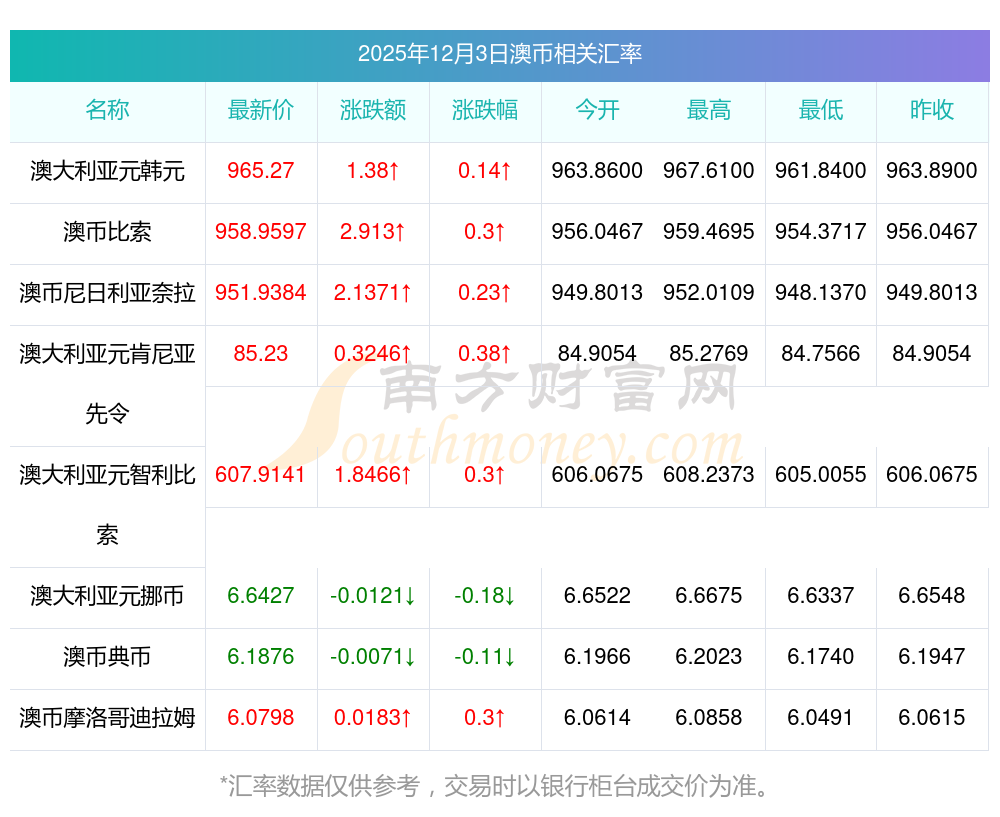Click change amount 2.913↑

pos(373,232)
